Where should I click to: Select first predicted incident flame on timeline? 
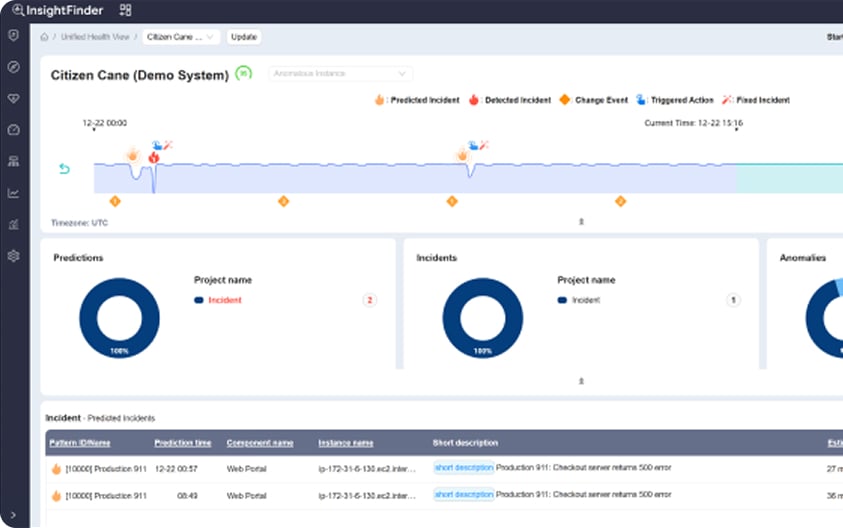(x=133, y=155)
